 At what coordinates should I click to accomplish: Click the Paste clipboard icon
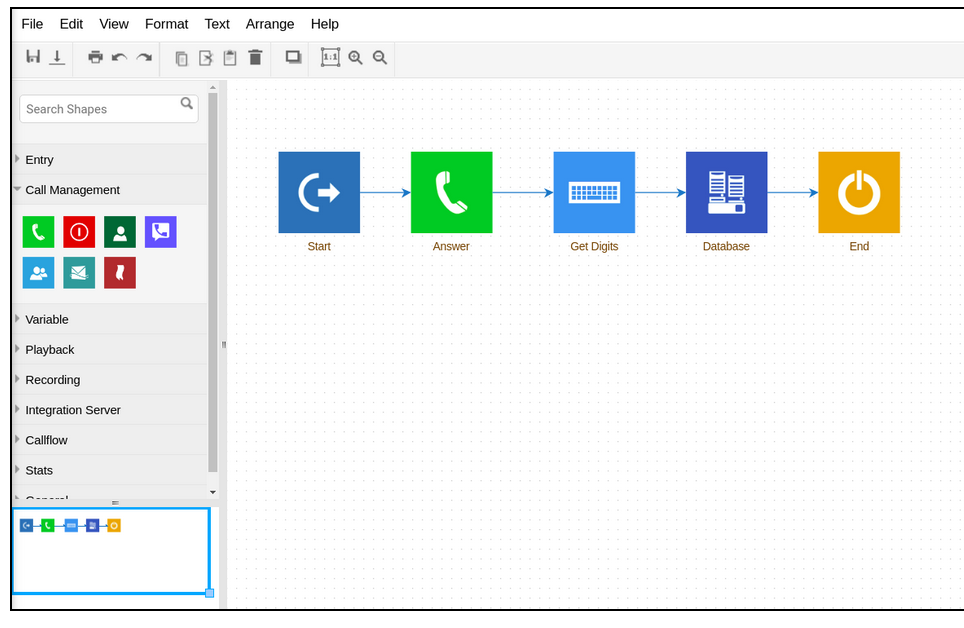[x=230, y=58]
